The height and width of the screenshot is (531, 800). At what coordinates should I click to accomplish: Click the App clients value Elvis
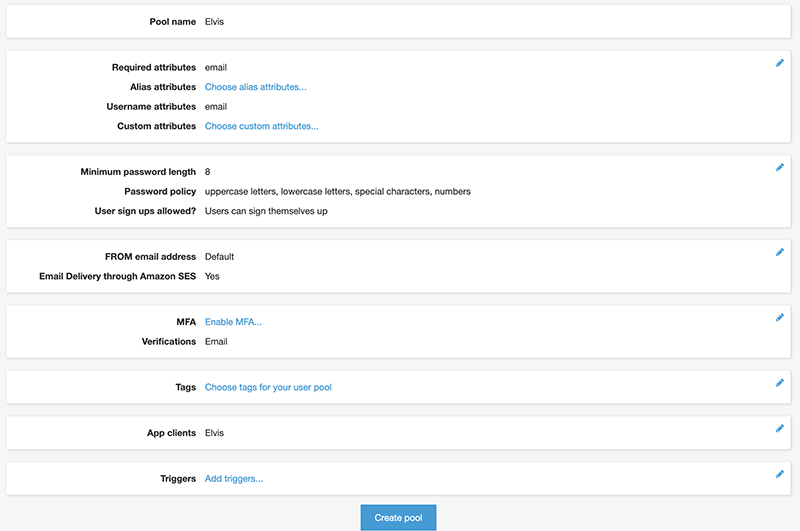click(214, 433)
